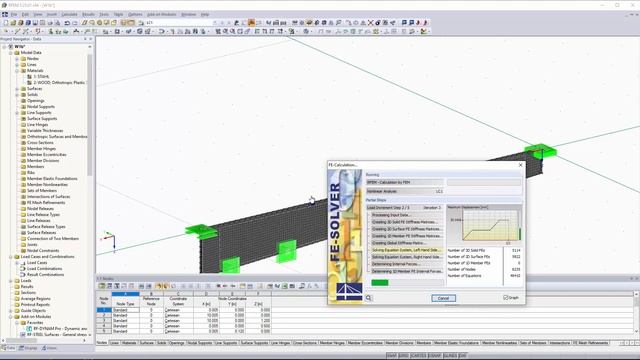Pin the Project Navigator panel
The height and width of the screenshot is (360, 640).
pyautogui.click(x=85, y=39)
